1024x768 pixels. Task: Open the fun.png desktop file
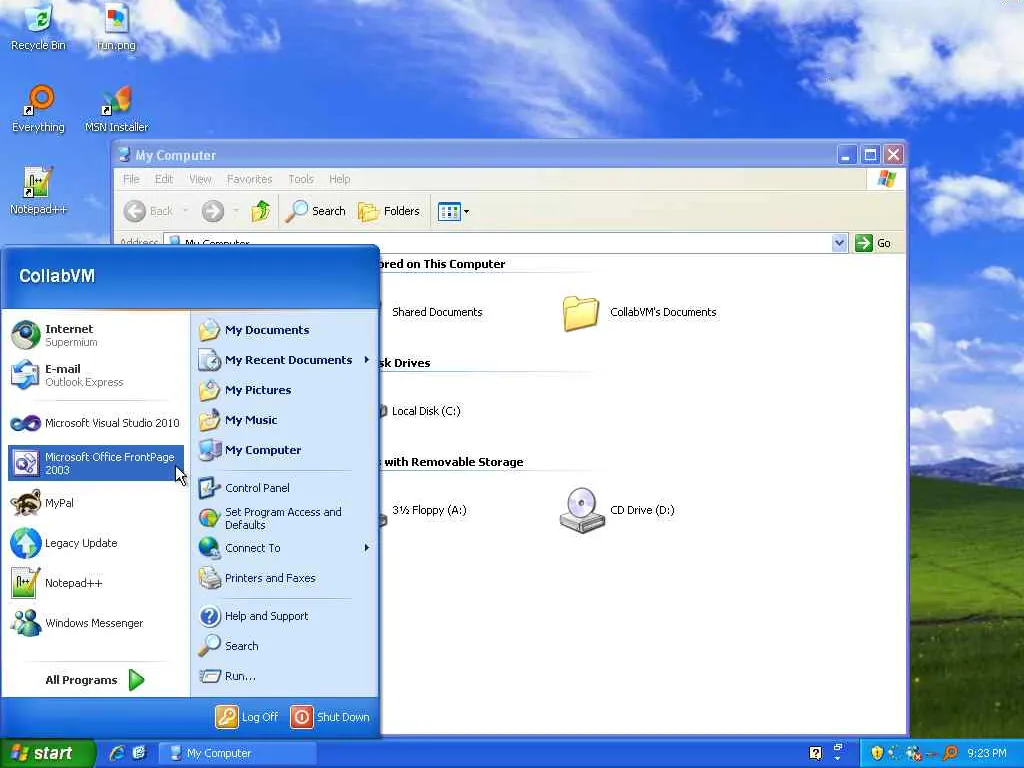point(116,27)
